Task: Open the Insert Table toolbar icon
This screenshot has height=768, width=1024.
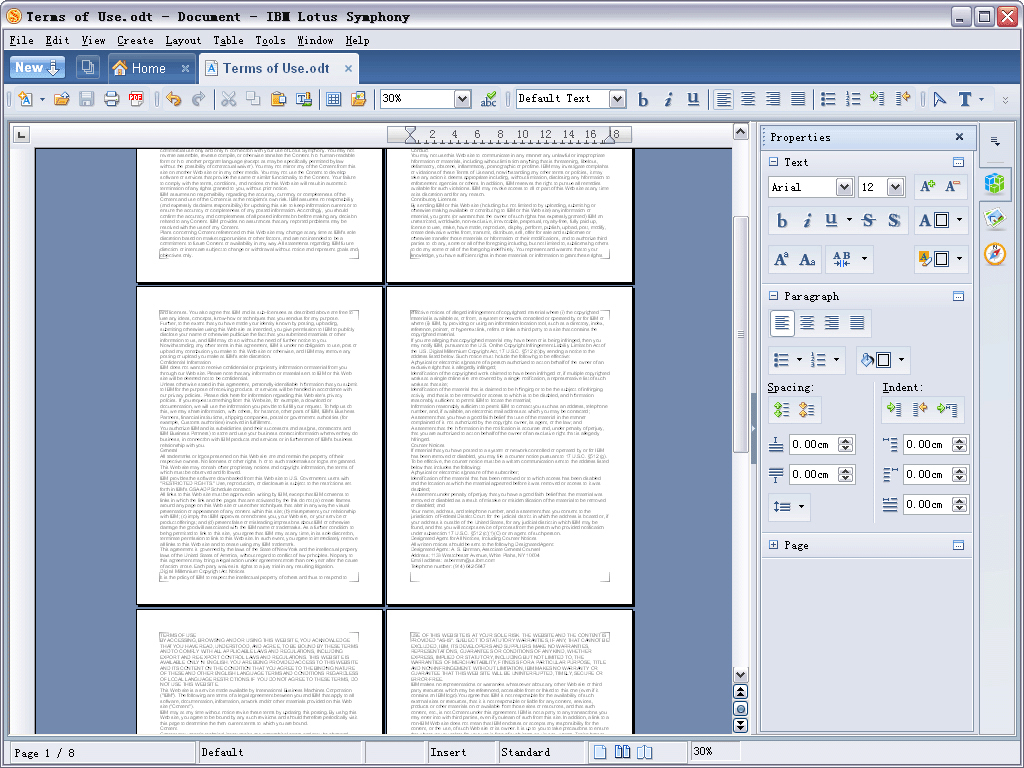Action: pos(334,99)
